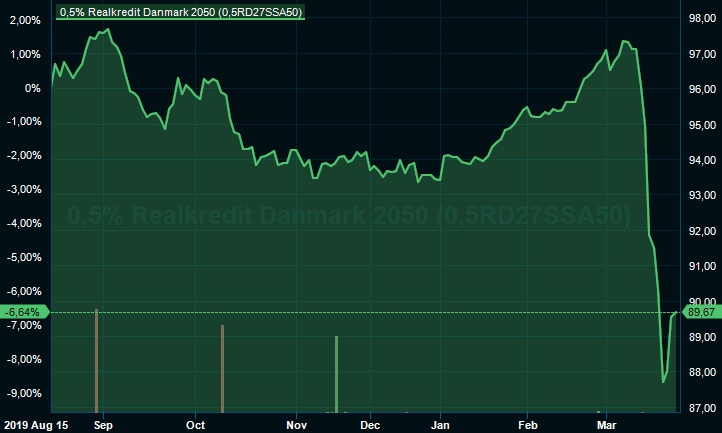Click the Dec label on time axis
Screen dimensions: 722x433
tap(370, 424)
